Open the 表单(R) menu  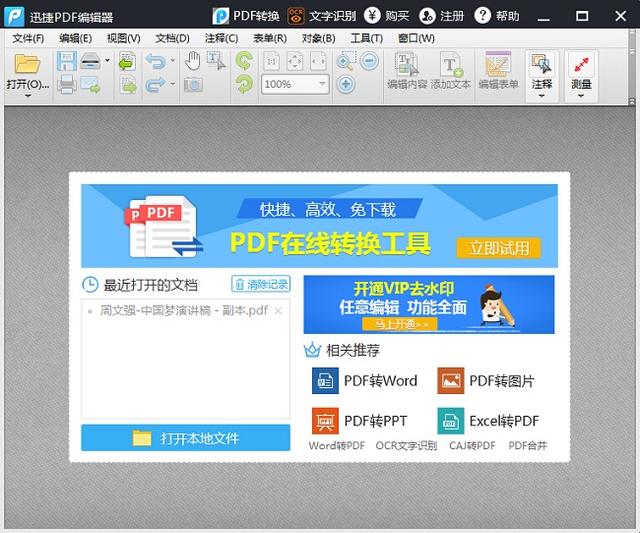270,38
